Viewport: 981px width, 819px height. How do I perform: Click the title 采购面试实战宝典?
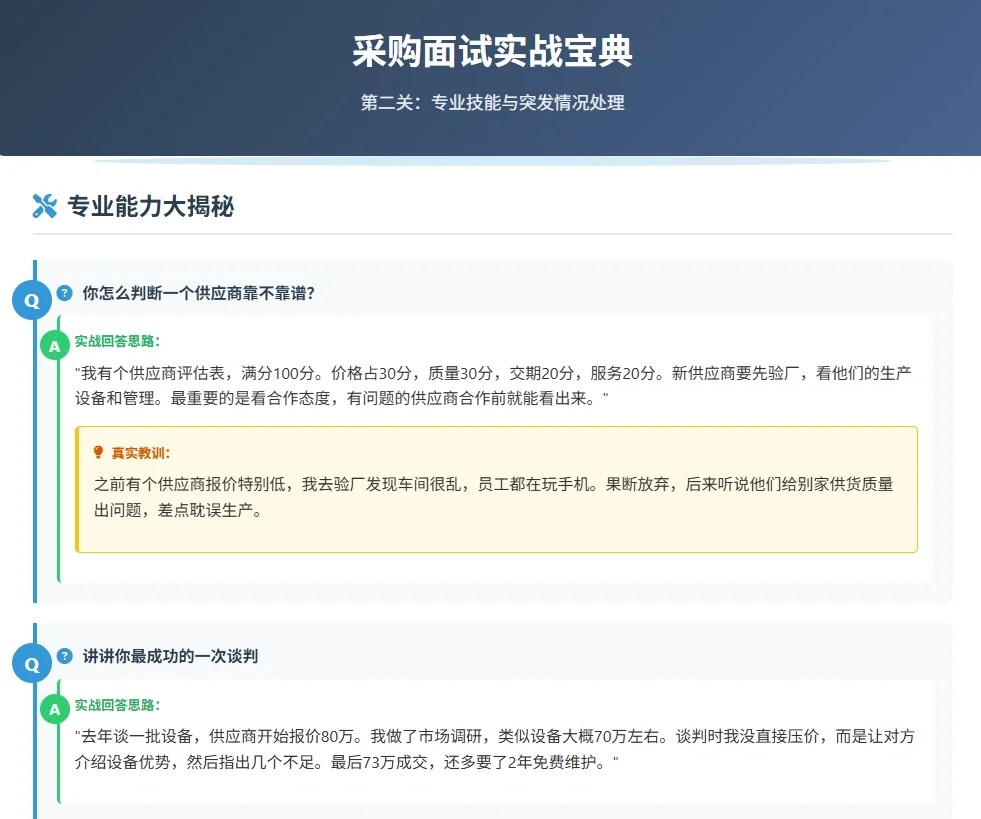[490, 54]
